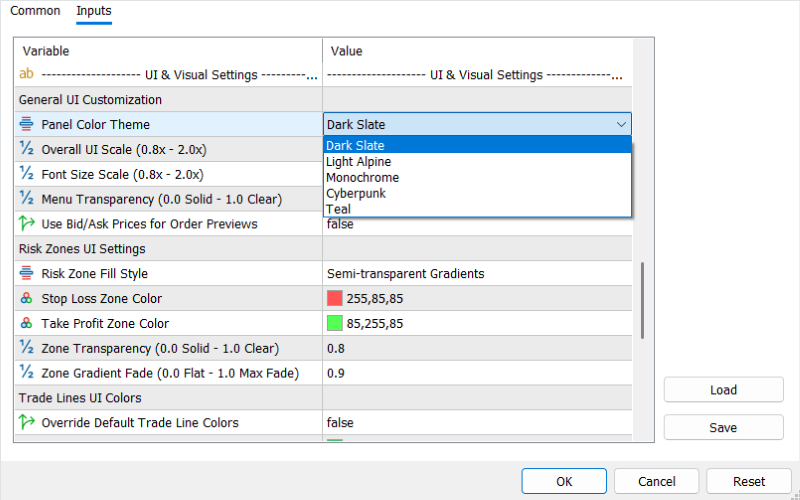Click the Override Default Trade Line Colors icon
This screenshot has height=500, width=800.
coord(27,422)
